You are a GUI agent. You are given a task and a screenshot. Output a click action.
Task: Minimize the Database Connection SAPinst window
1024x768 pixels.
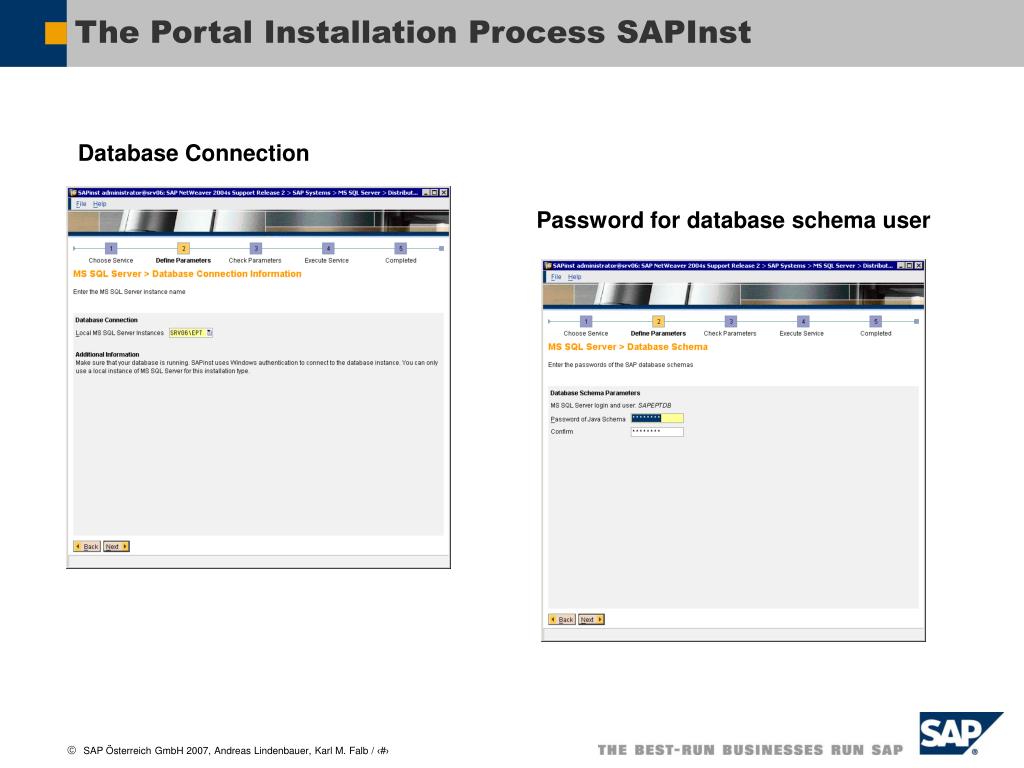pyautogui.click(x=426, y=193)
